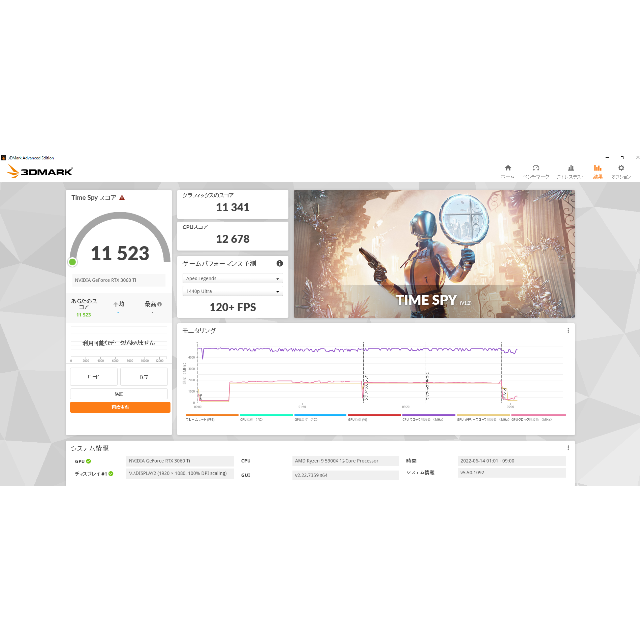Click the CPU score value 12 678

pyautogui.click(x=233, y=239)
